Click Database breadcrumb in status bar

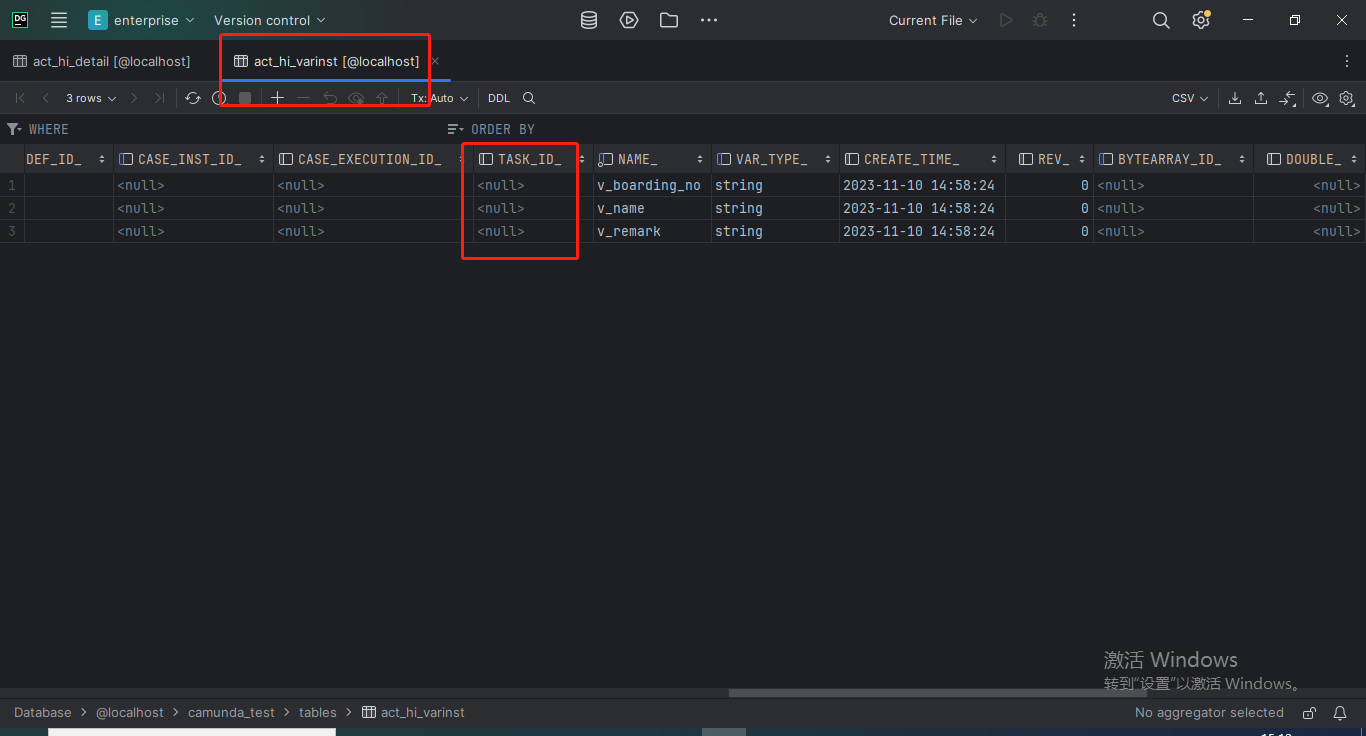coord(43,713)
